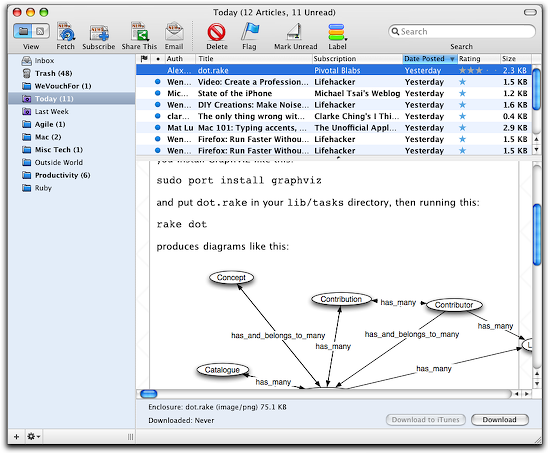This screenshot has width=550, height=454.
Task: Toggle unread dot on State of the iPhone
Action: coord(158,93)
